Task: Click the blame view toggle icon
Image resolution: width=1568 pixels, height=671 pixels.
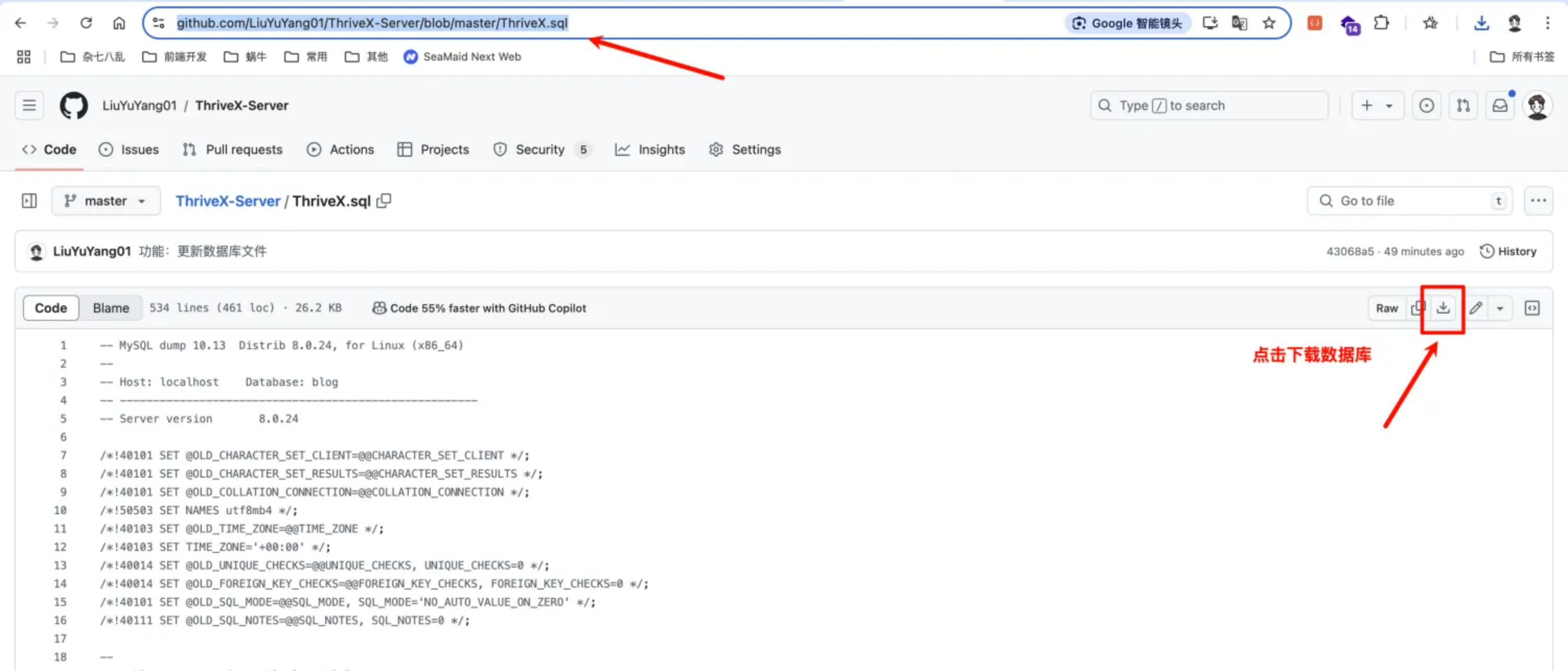Action: point(110,307)
